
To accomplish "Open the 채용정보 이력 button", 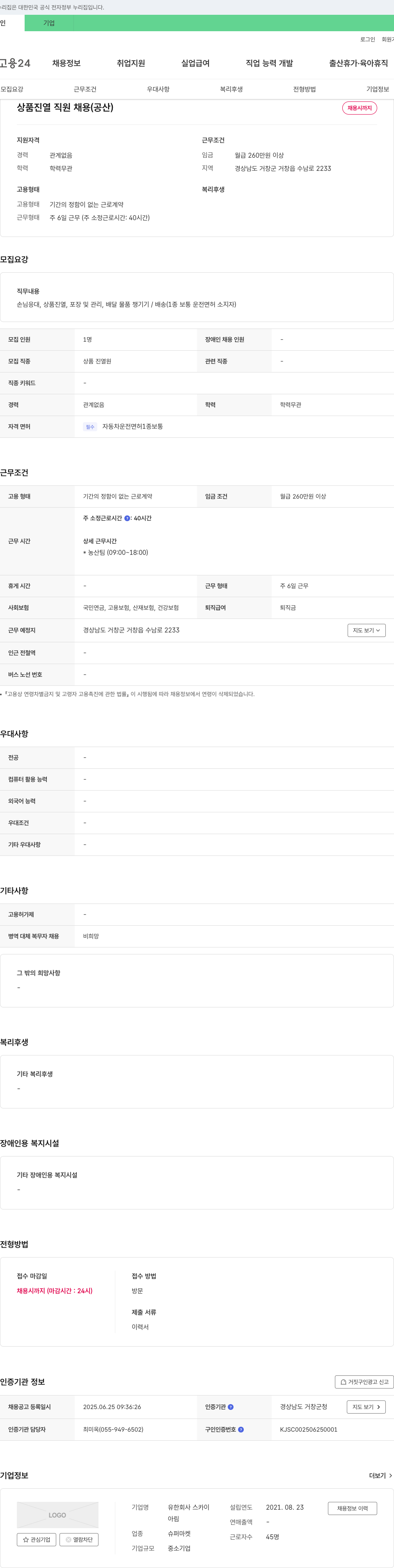I will (353, 1508).
